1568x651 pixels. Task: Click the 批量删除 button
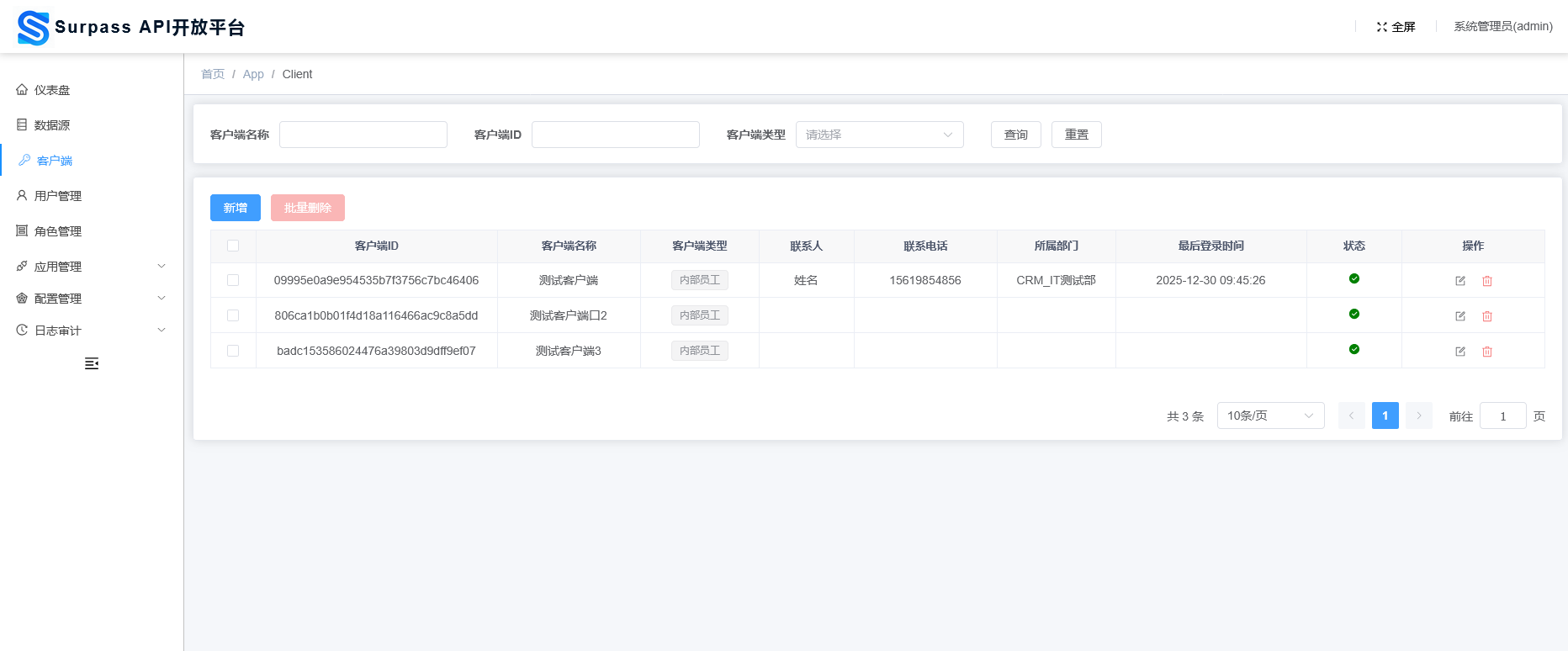[308, 208]
